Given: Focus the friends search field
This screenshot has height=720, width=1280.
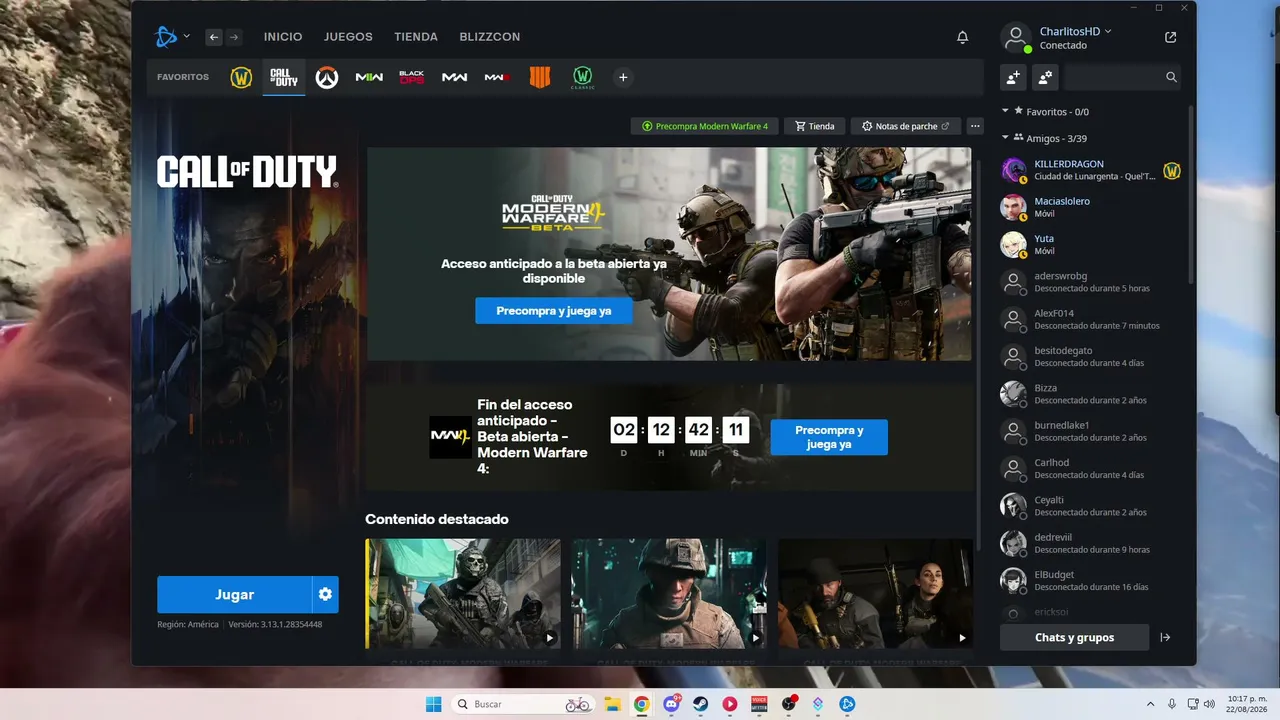Looking at the screenshot, I should pos(1122,77).
